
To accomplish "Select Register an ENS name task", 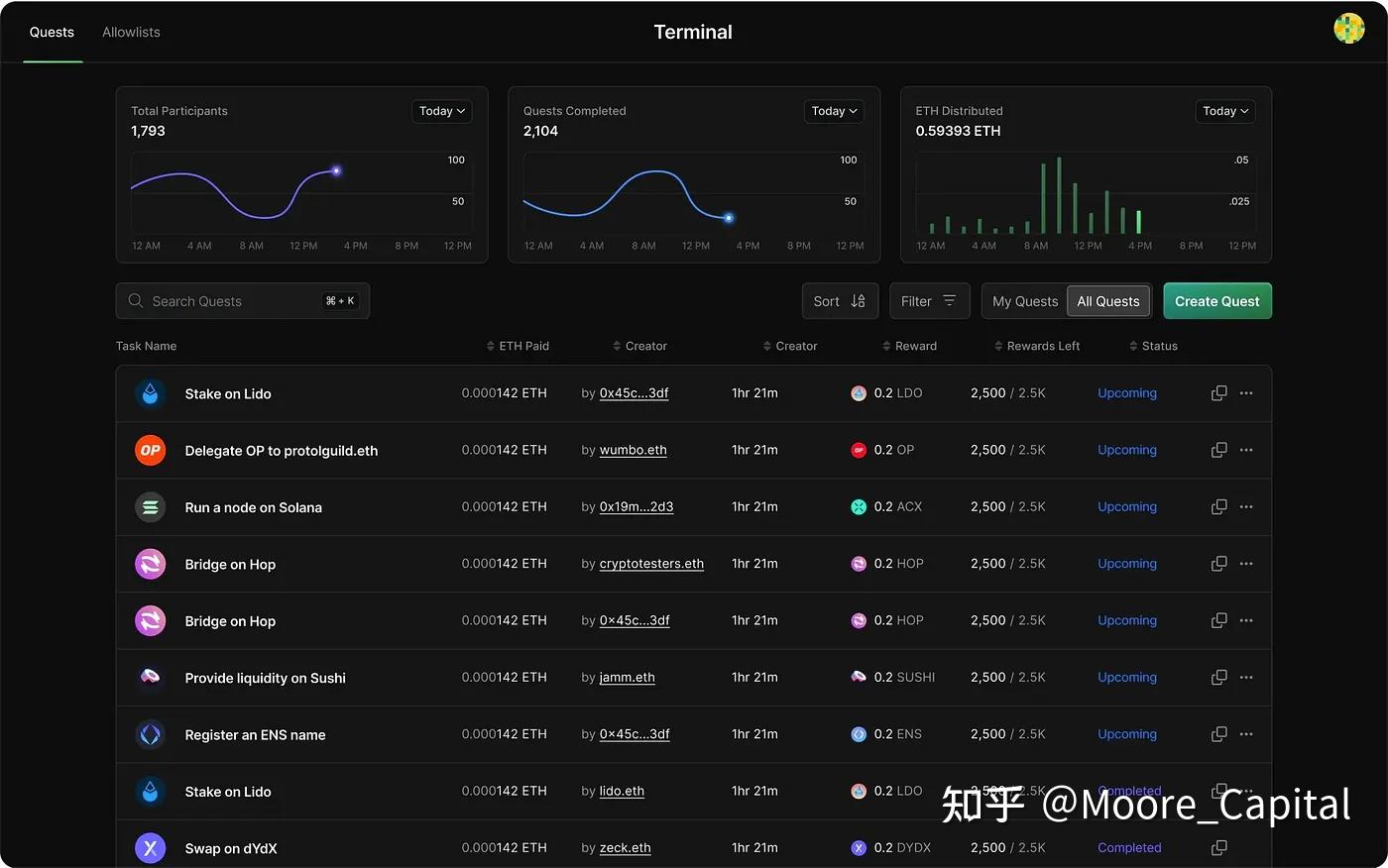I will click(255, 735).
